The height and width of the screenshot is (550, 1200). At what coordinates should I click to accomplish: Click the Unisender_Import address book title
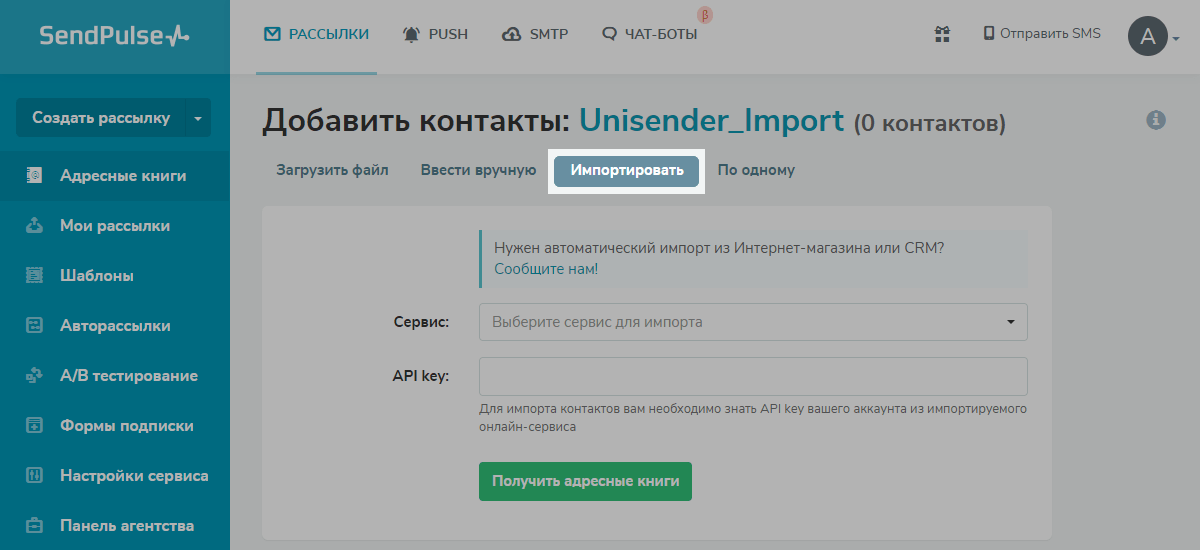click(712, 121)
